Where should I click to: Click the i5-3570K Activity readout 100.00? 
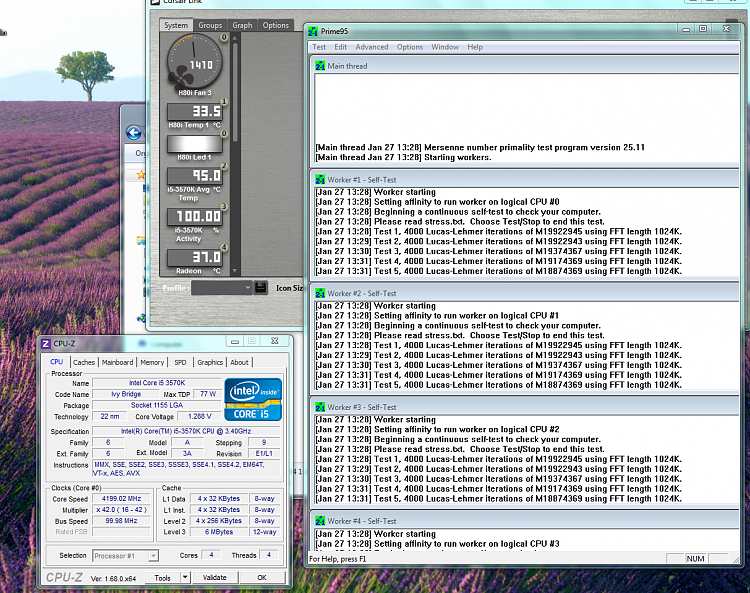tap(195, 217)
